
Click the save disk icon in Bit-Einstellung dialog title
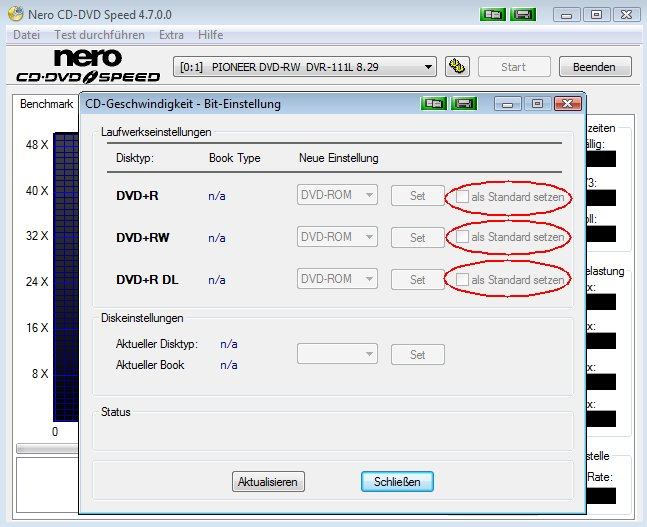pos(464,103)
